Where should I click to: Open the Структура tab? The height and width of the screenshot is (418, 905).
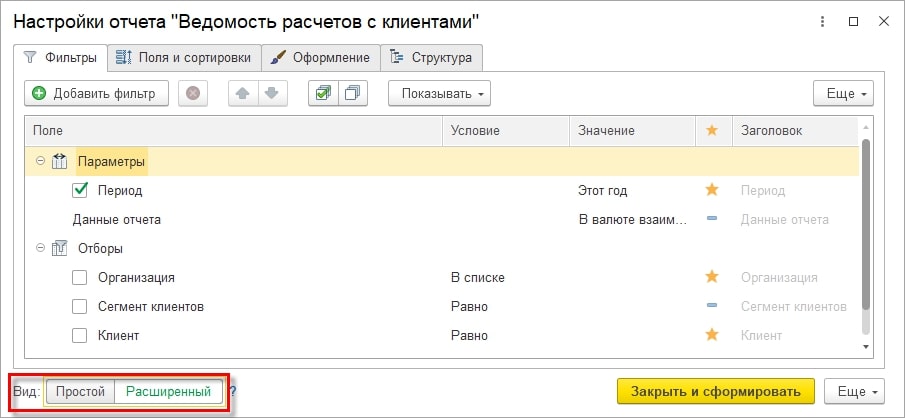(432, 58)
